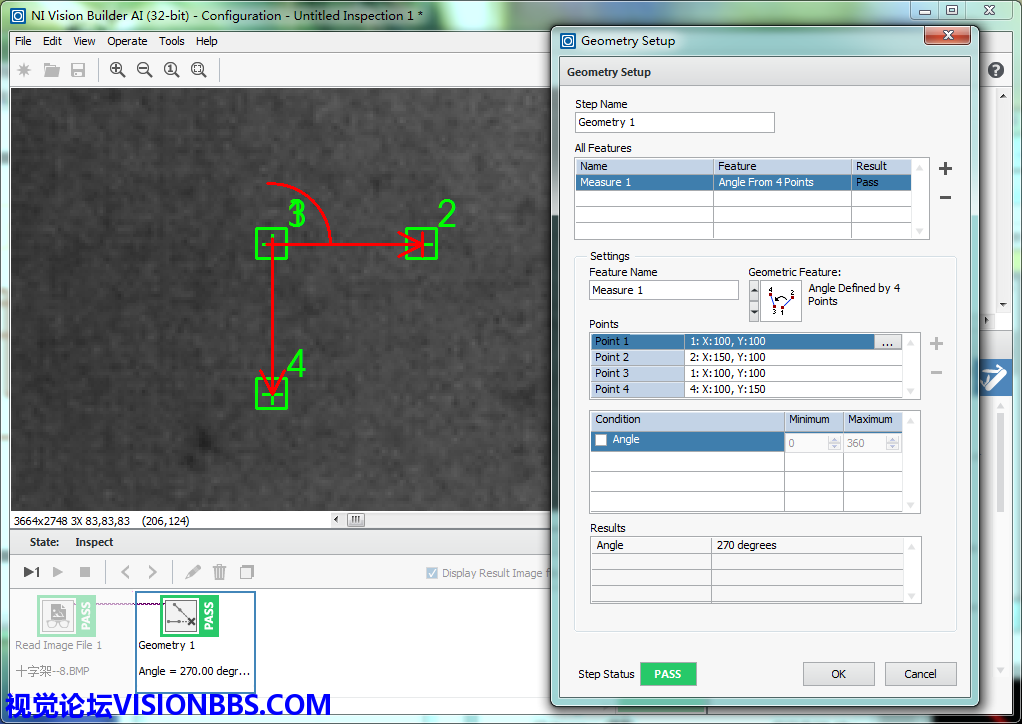The image size is (1022, 724).
Task: Click the New Inspection star icon
Action: click(24, 70)
